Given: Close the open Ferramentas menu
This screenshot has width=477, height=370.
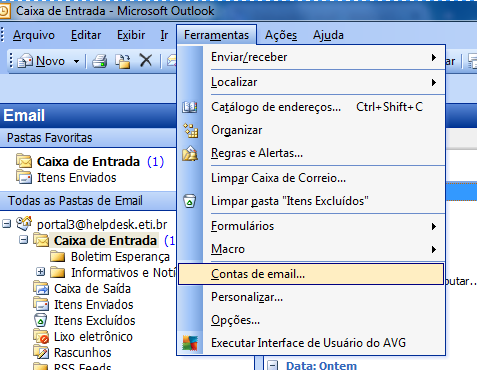Looking at the screenshot, I should click(x=216, y=35).
